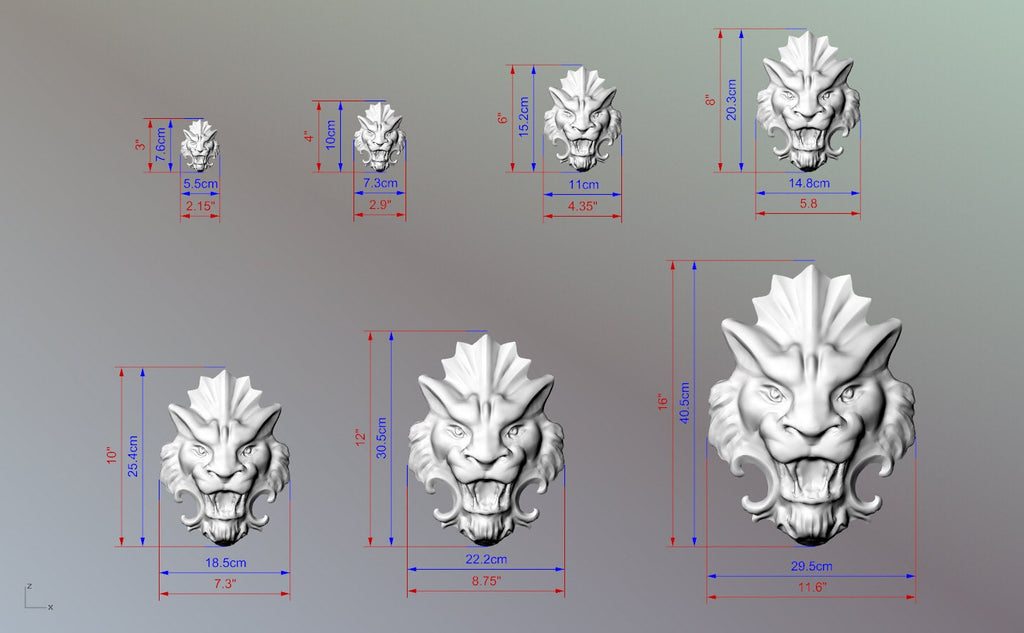Click the red 4" height dimension label

click(309, 137)
